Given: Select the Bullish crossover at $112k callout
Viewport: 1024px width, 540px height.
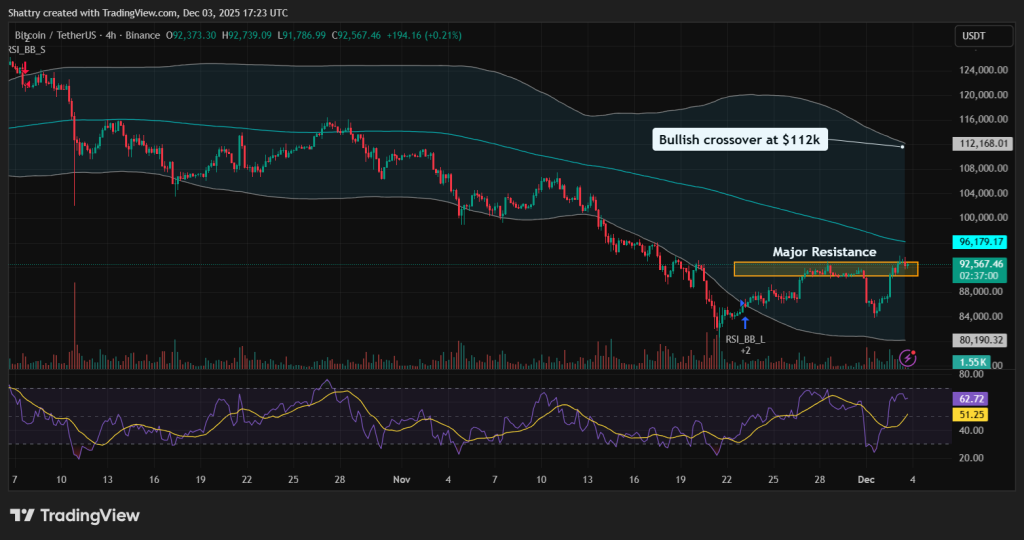Looking at the screenshot, I should click(740, 140).
